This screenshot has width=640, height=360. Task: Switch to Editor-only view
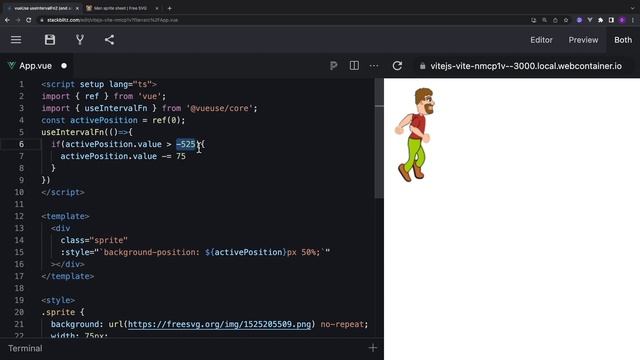(541, 40)
